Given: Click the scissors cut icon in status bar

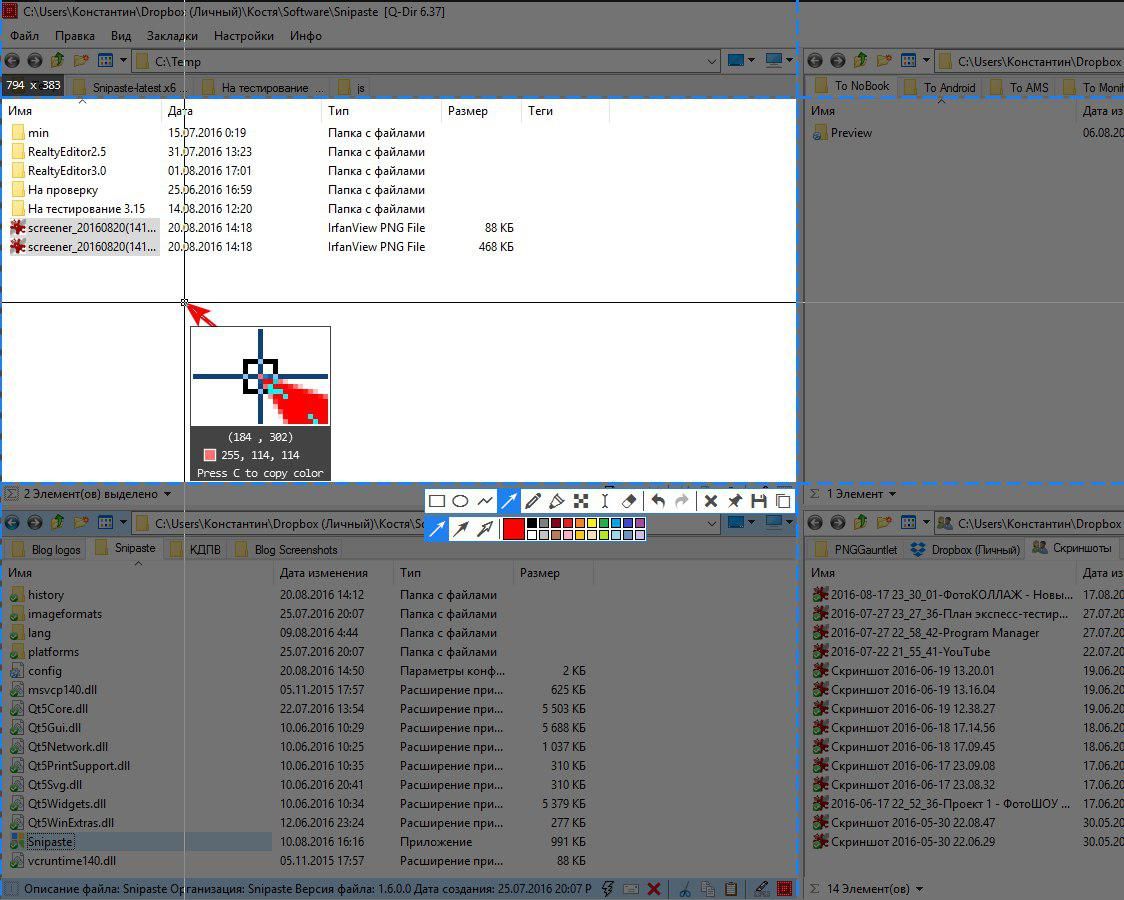Looking at the screenshot, I should pos(685,889).
